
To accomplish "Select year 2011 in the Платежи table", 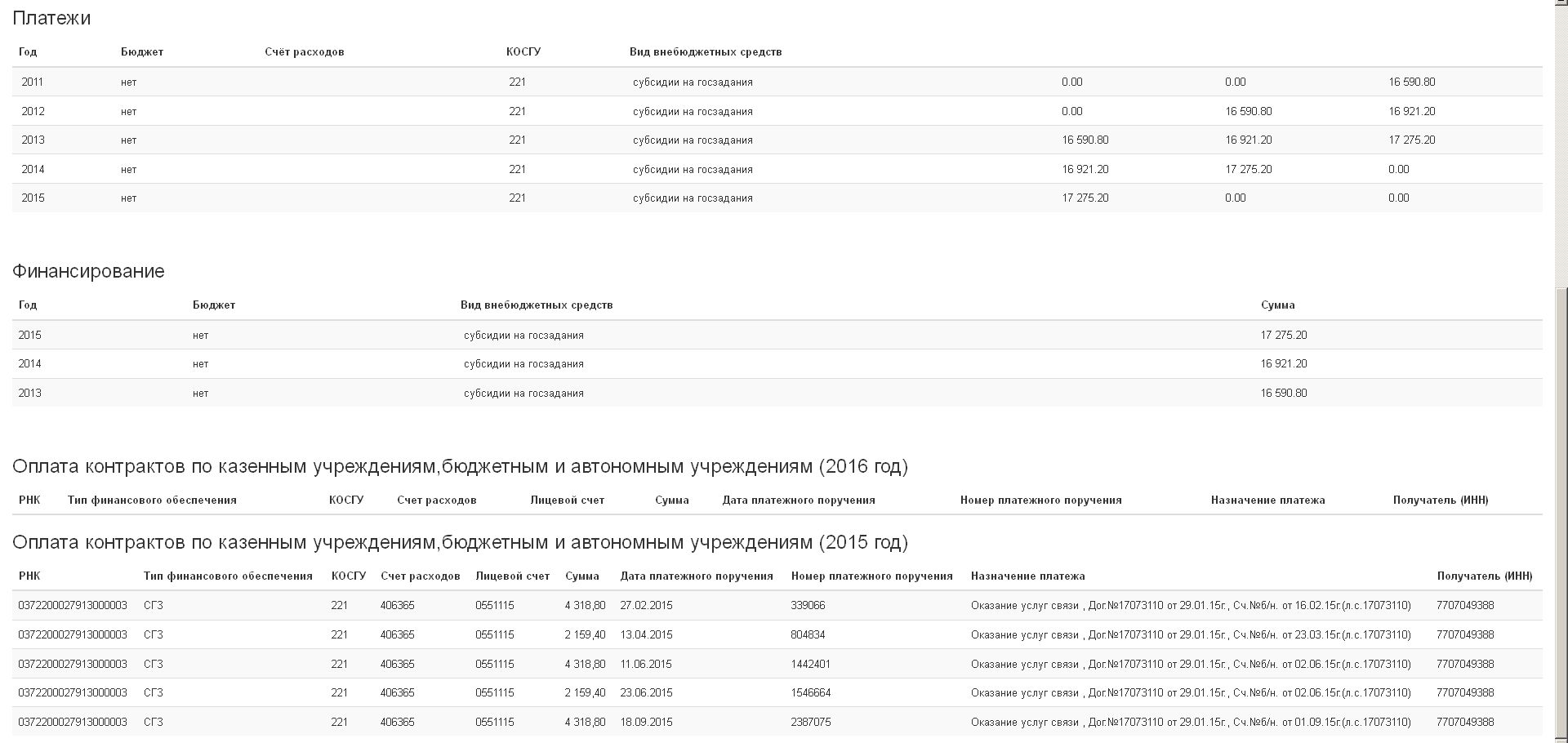I will tap(33, 82).
